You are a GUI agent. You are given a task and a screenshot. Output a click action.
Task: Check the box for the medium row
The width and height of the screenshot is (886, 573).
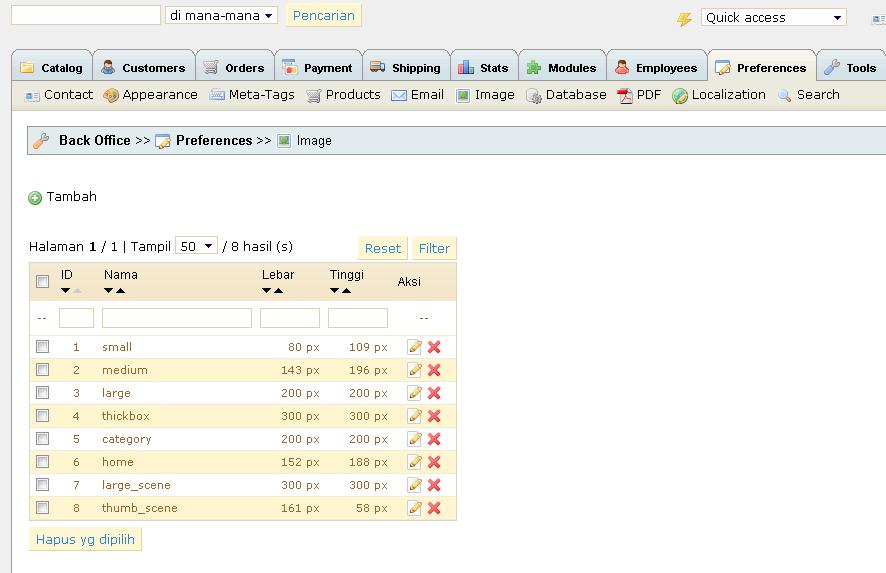click(x=42, y=370)
